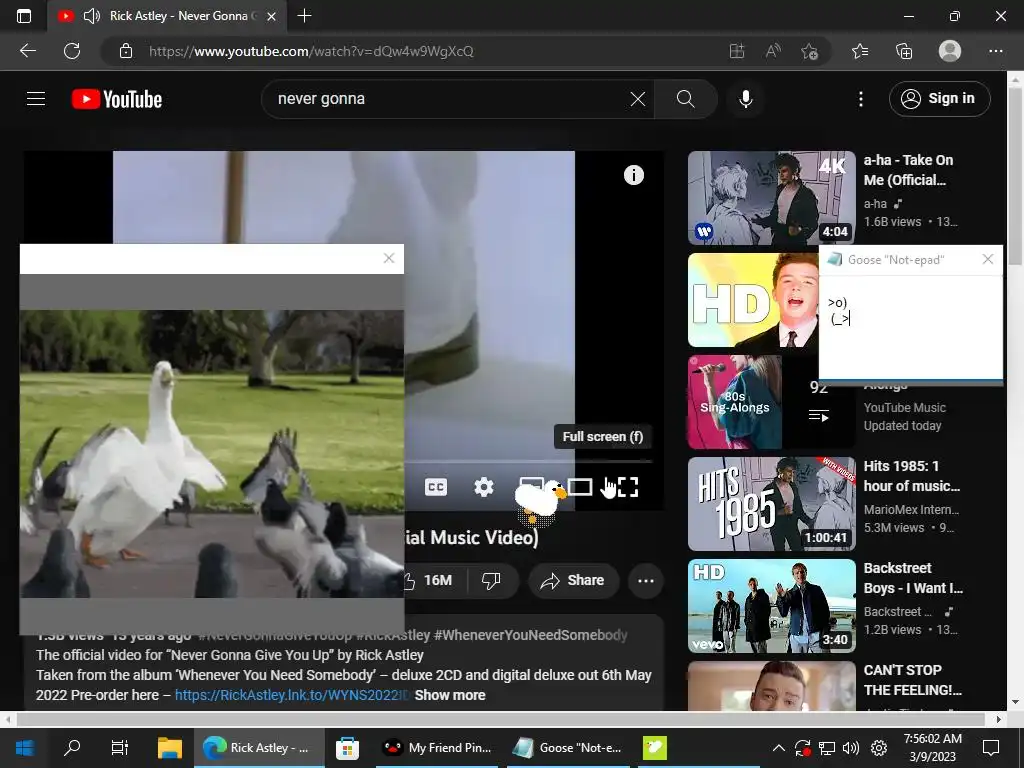1024x768 pixels.
Task: Activate Read aloud in address bar
Action: pyautogui.click(x=773, y=52)
